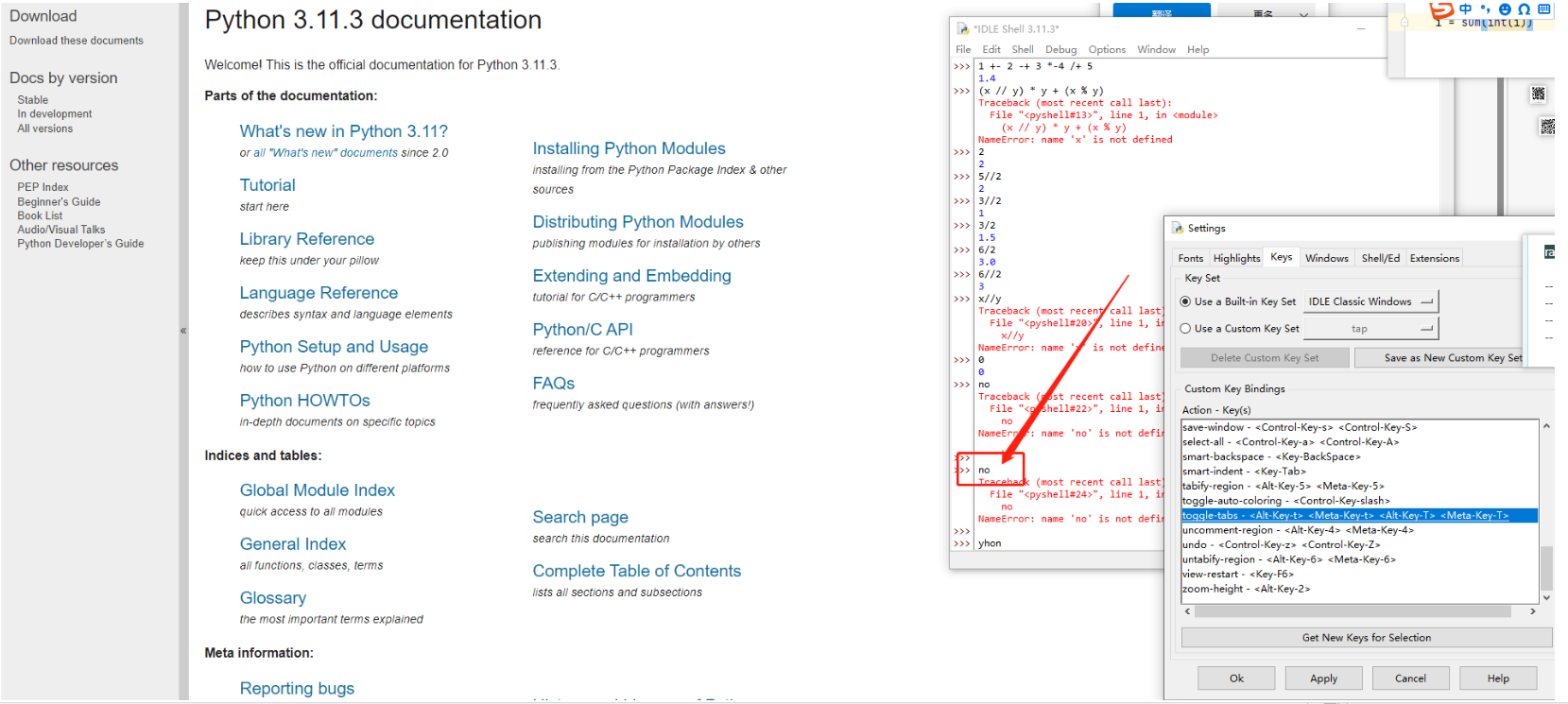This screenshot has height=704, width=1568.
Task: Click the key bindings list scroll-up arrow
Action: (x=1546, y=426)
